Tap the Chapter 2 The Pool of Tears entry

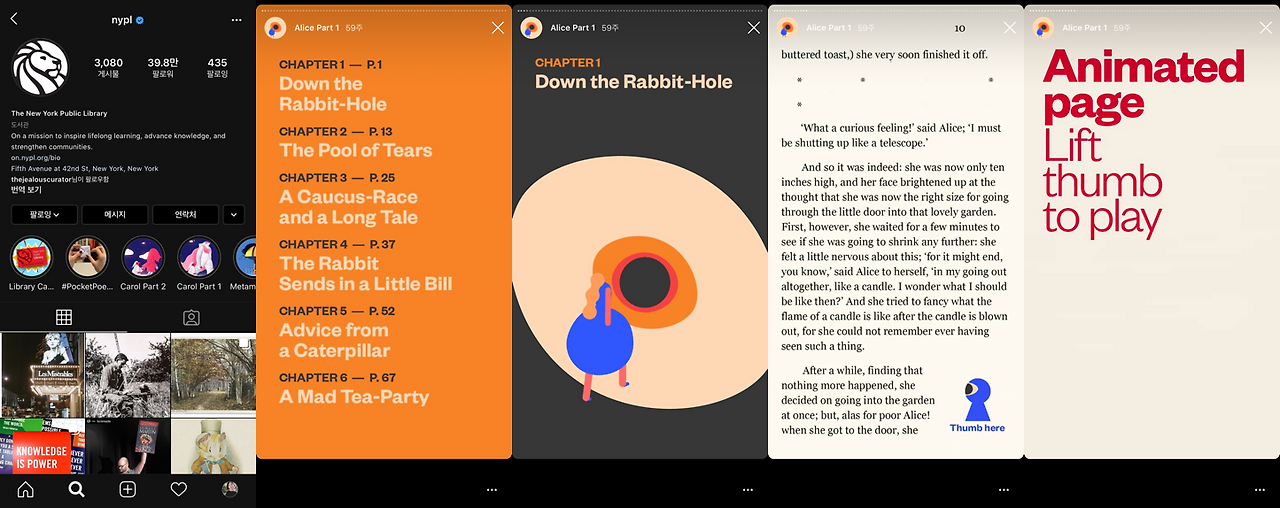[355, 142]
